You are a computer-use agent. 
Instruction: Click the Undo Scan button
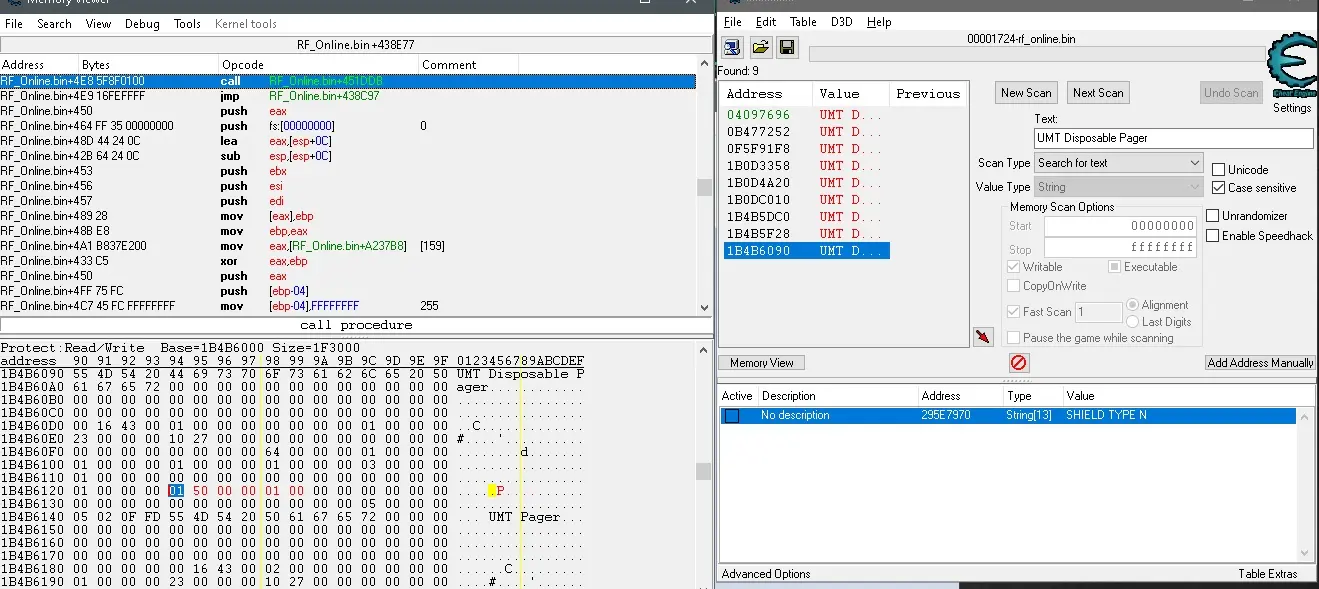pyautogui.click(x=1231, y=93)
